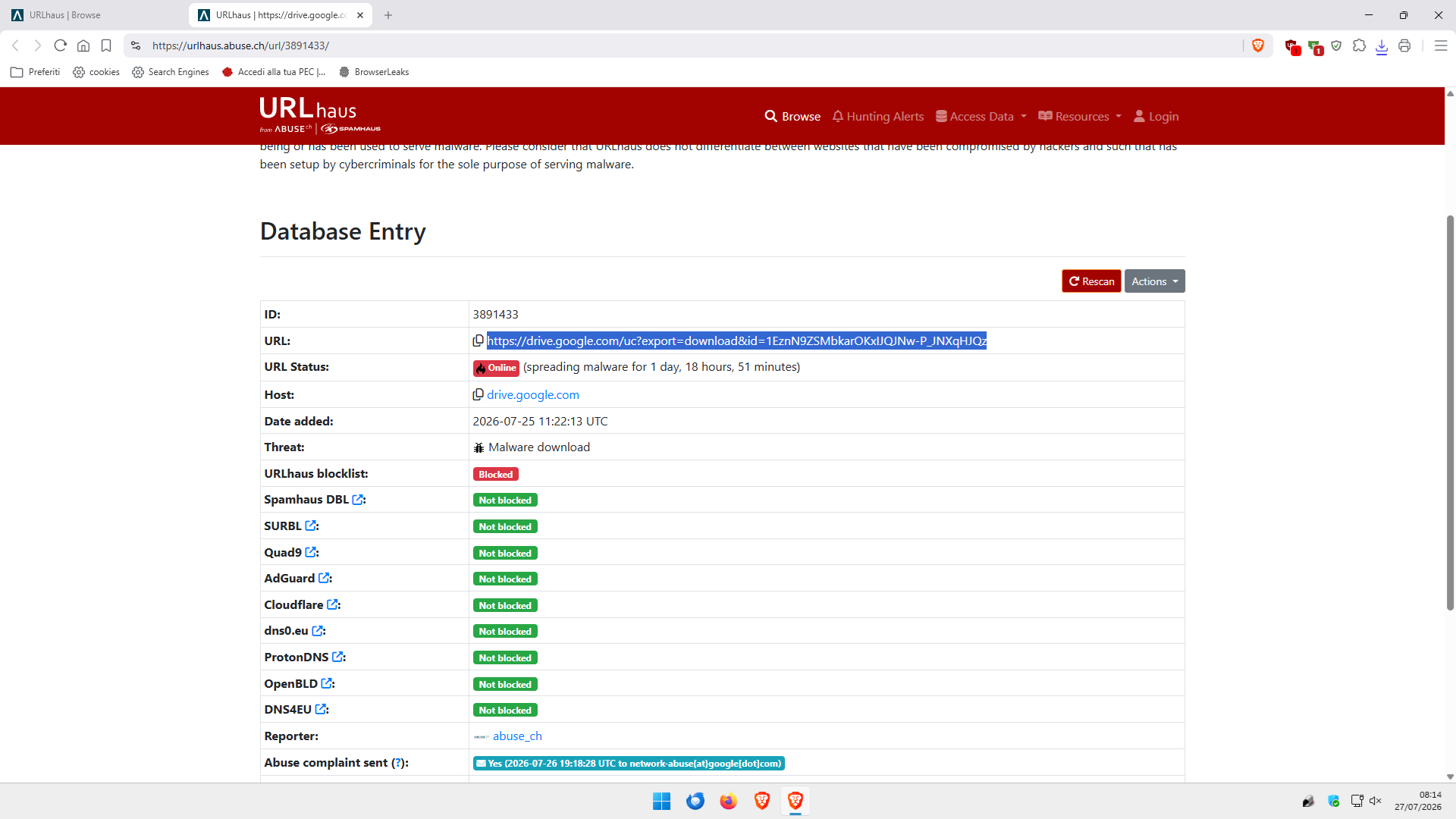Screen dimensions: 1456x819
Task: Open the Google Drive malware URL link
Action: [x=736, y=341]
